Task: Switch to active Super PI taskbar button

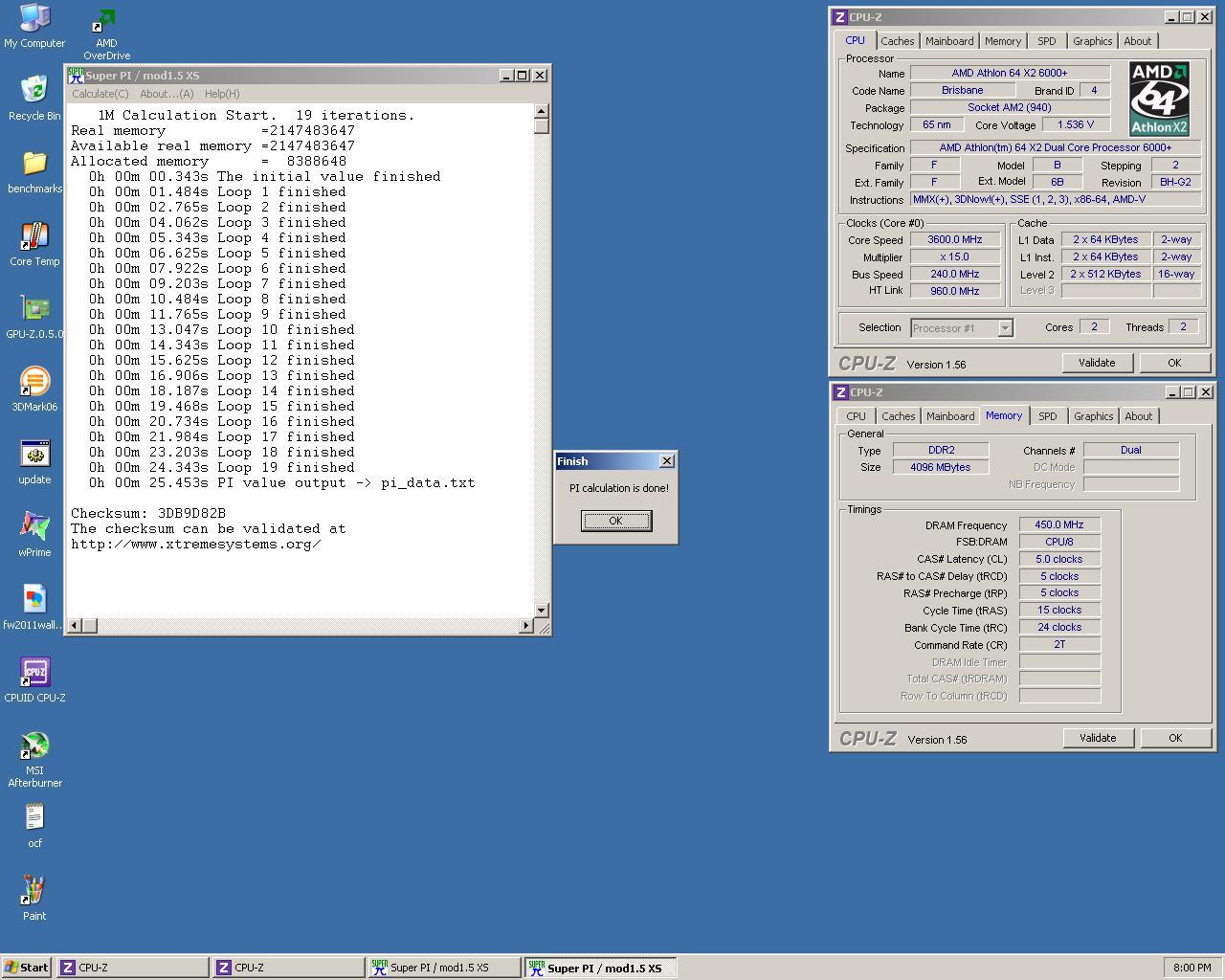Action: tap(601, 968)
